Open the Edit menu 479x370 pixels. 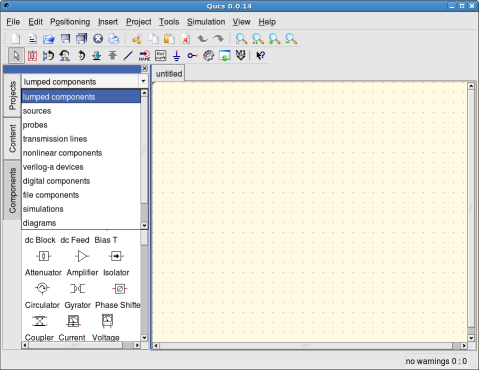(35, 22)
